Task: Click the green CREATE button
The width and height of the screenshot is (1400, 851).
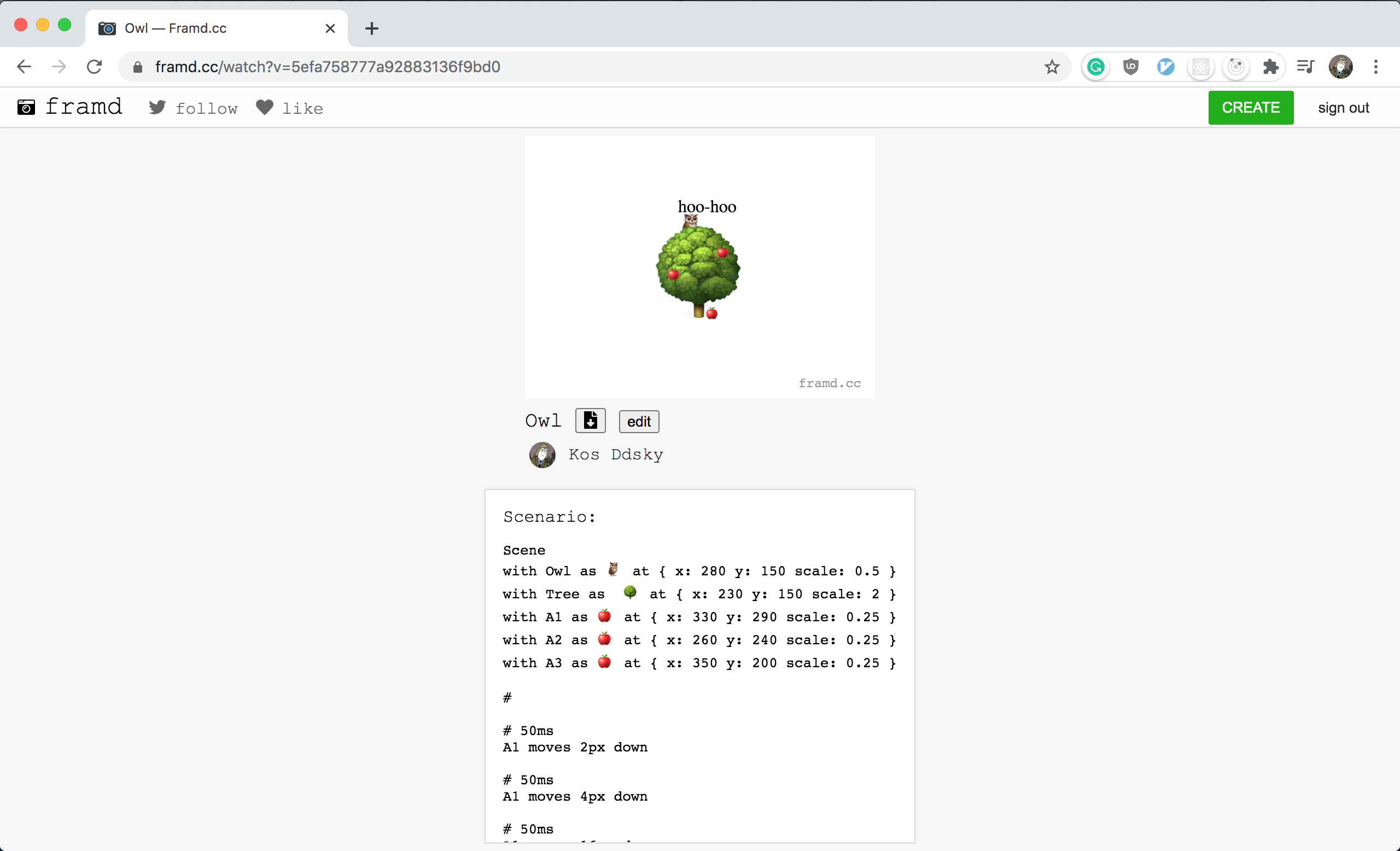Action: tap(1251, 107)
